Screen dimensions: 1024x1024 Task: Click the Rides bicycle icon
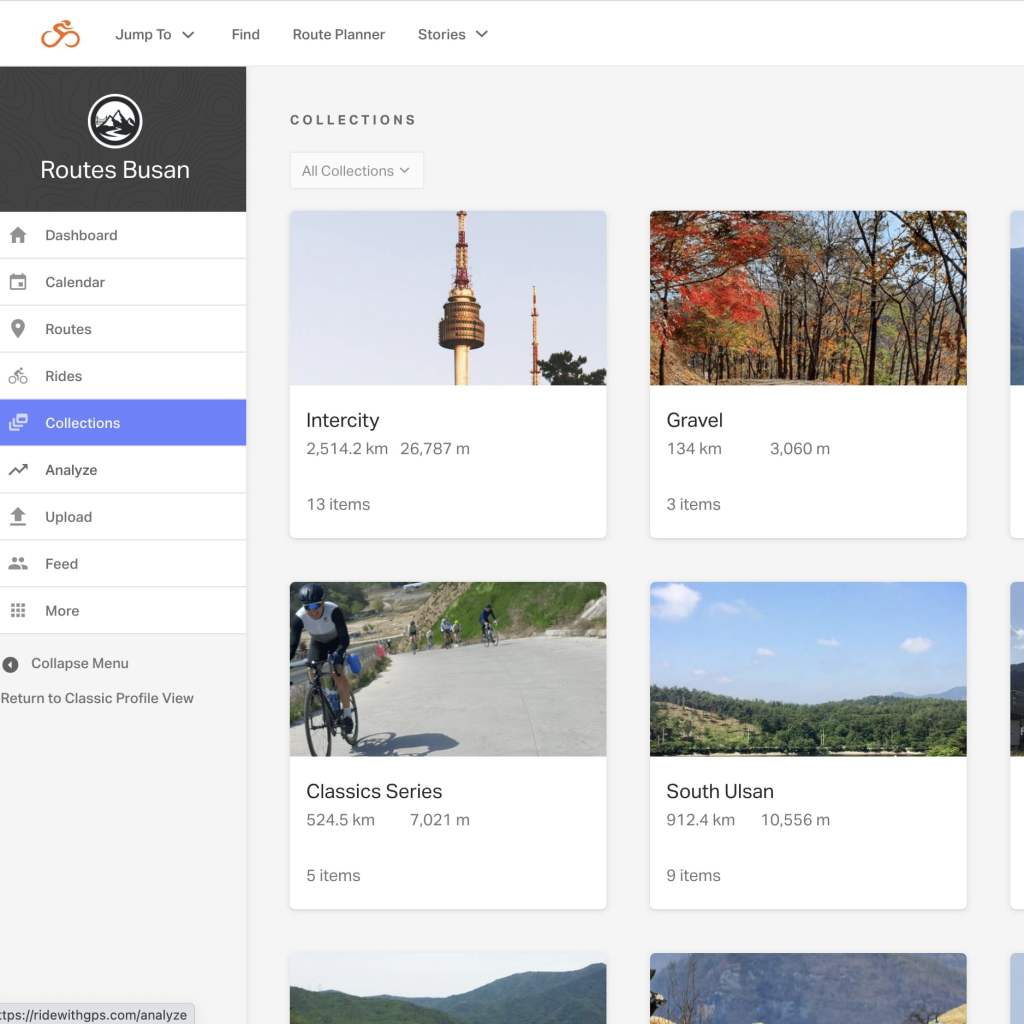(18, 376)
